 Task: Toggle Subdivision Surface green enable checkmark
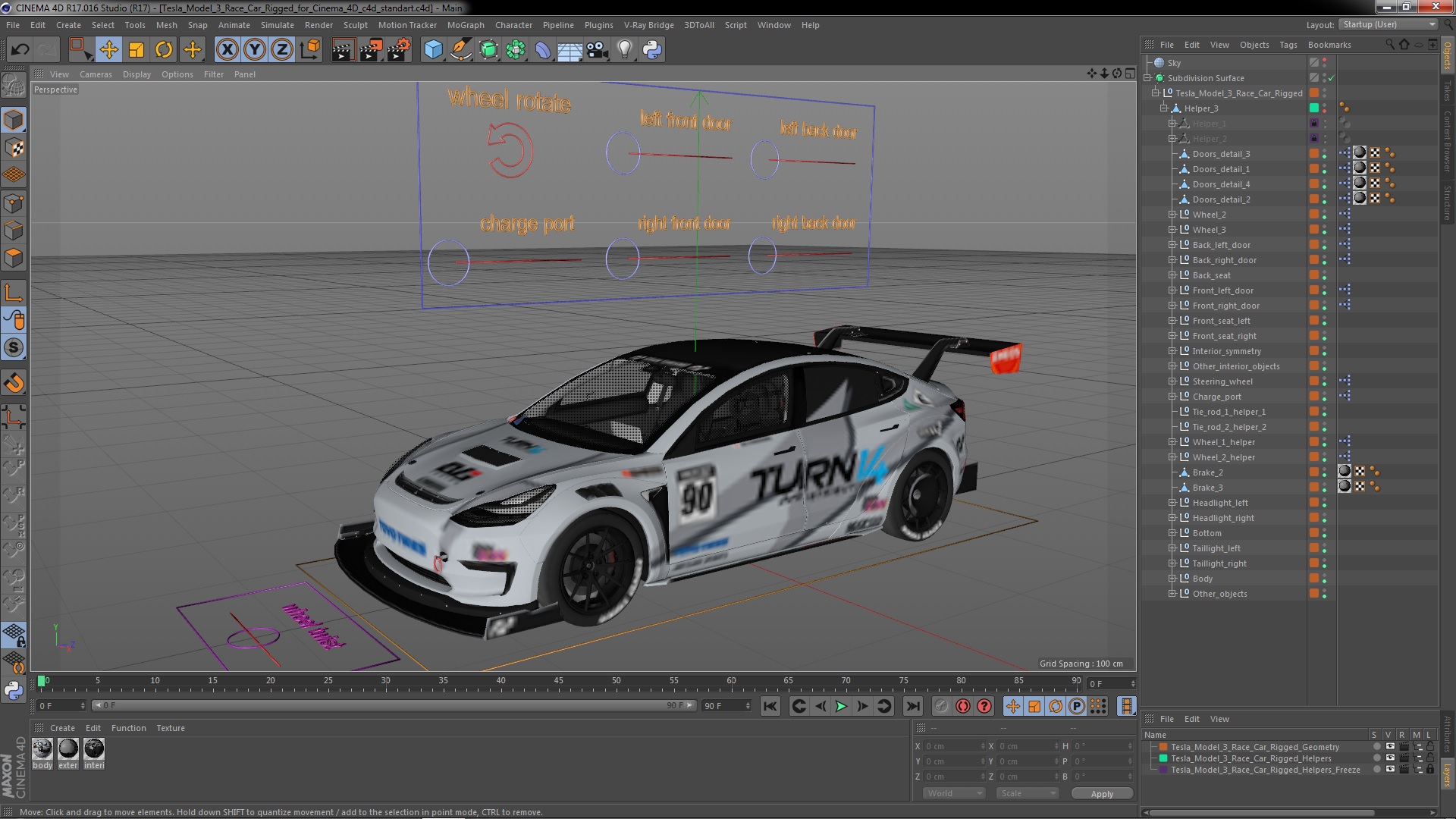click(1332, 78)
